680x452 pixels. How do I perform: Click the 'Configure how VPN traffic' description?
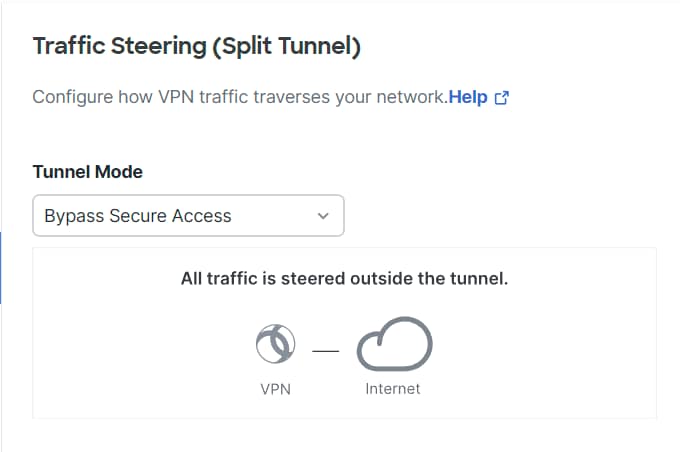click(239, 97)
